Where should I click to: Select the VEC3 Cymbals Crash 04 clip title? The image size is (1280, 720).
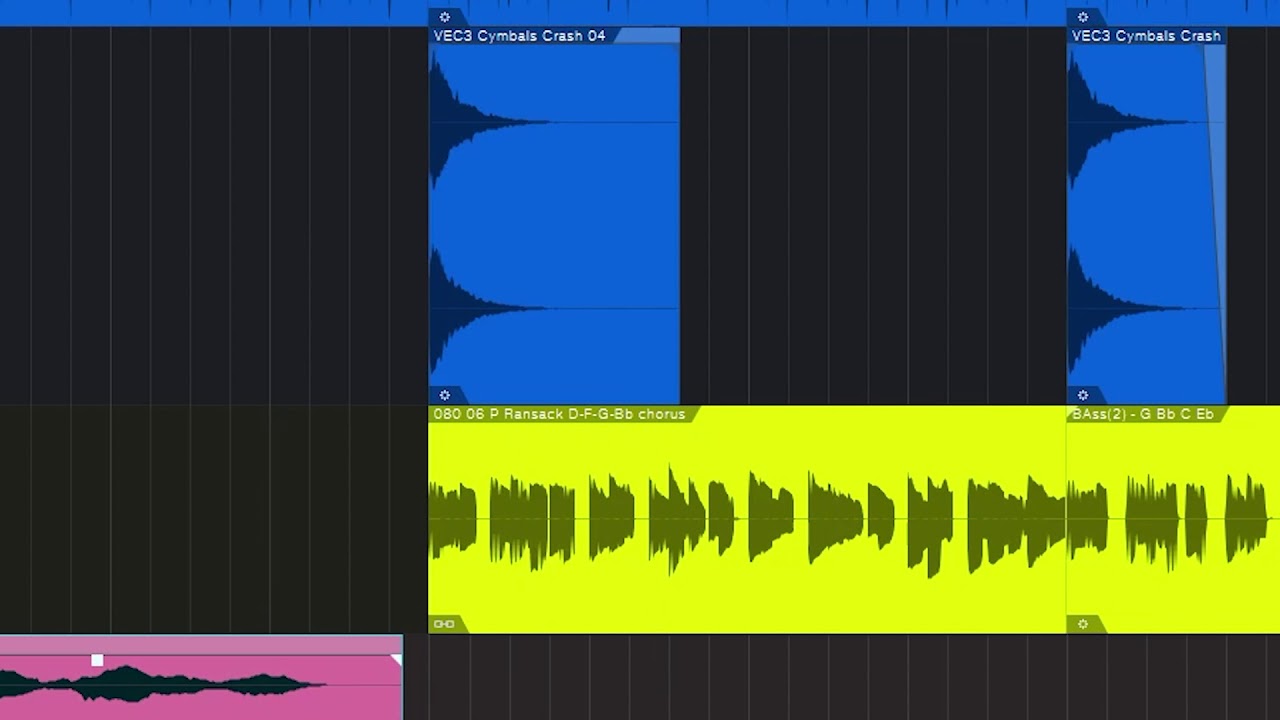tap(519, 36)
